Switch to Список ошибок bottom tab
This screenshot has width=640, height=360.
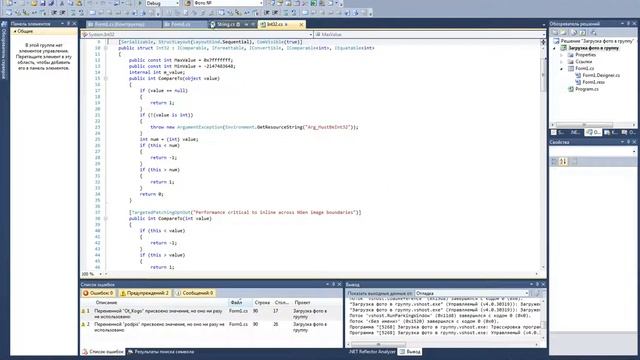pyautogui.click(x=103, y=352)
